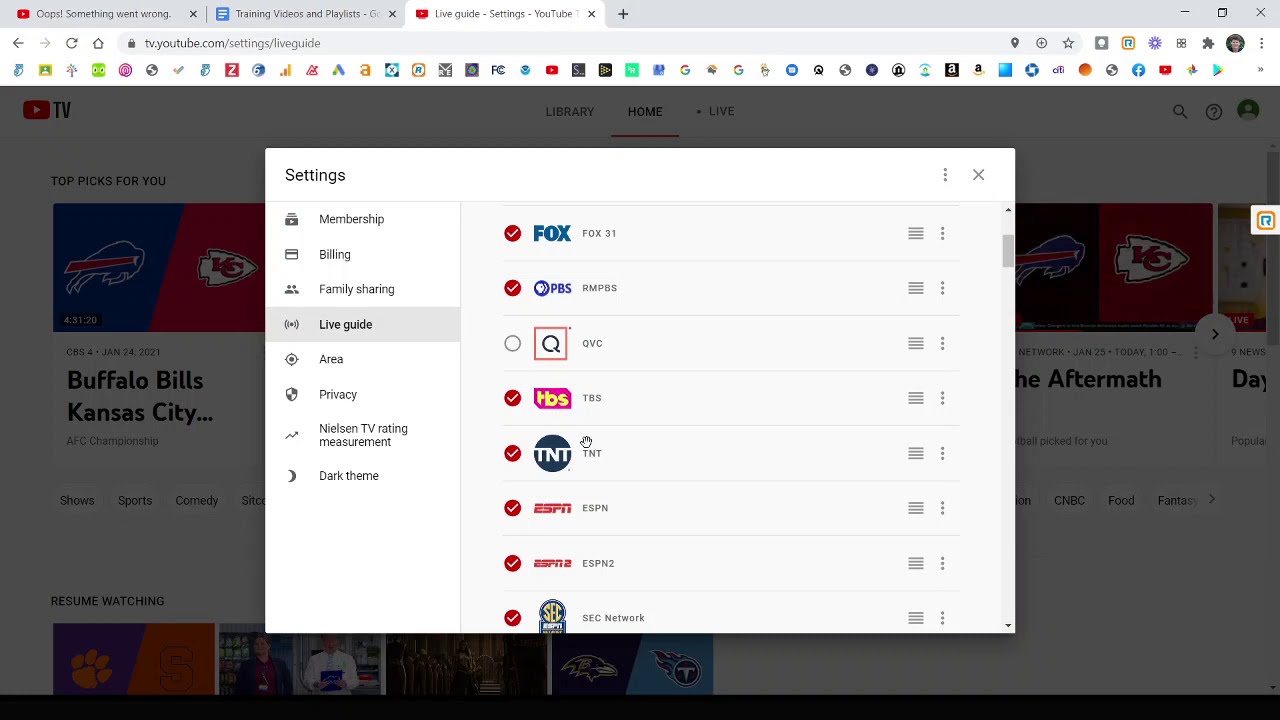The height and width of the screenshot is (720, 1280).
Task: Open the Dark theme setting
Action: (362, 476)
